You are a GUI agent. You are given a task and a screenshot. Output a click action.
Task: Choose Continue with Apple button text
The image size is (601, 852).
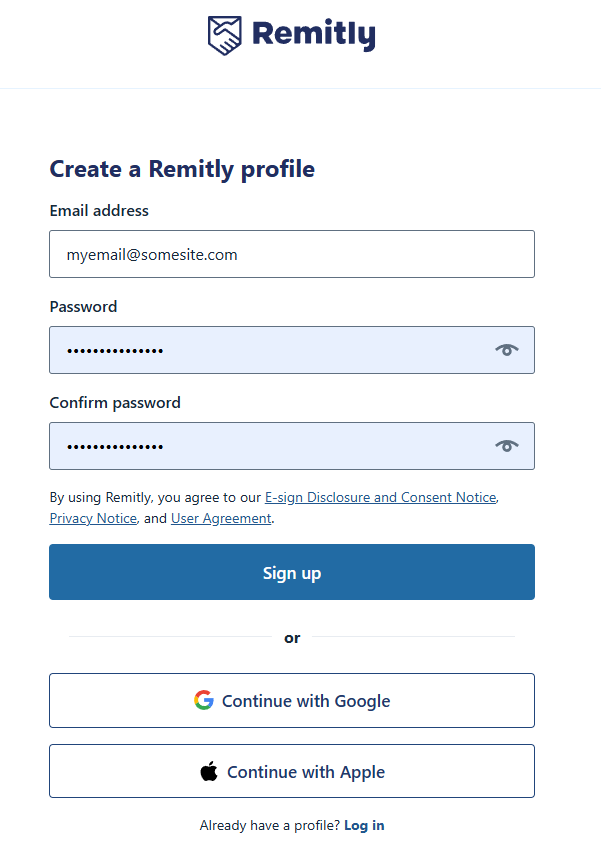point(306,772)
